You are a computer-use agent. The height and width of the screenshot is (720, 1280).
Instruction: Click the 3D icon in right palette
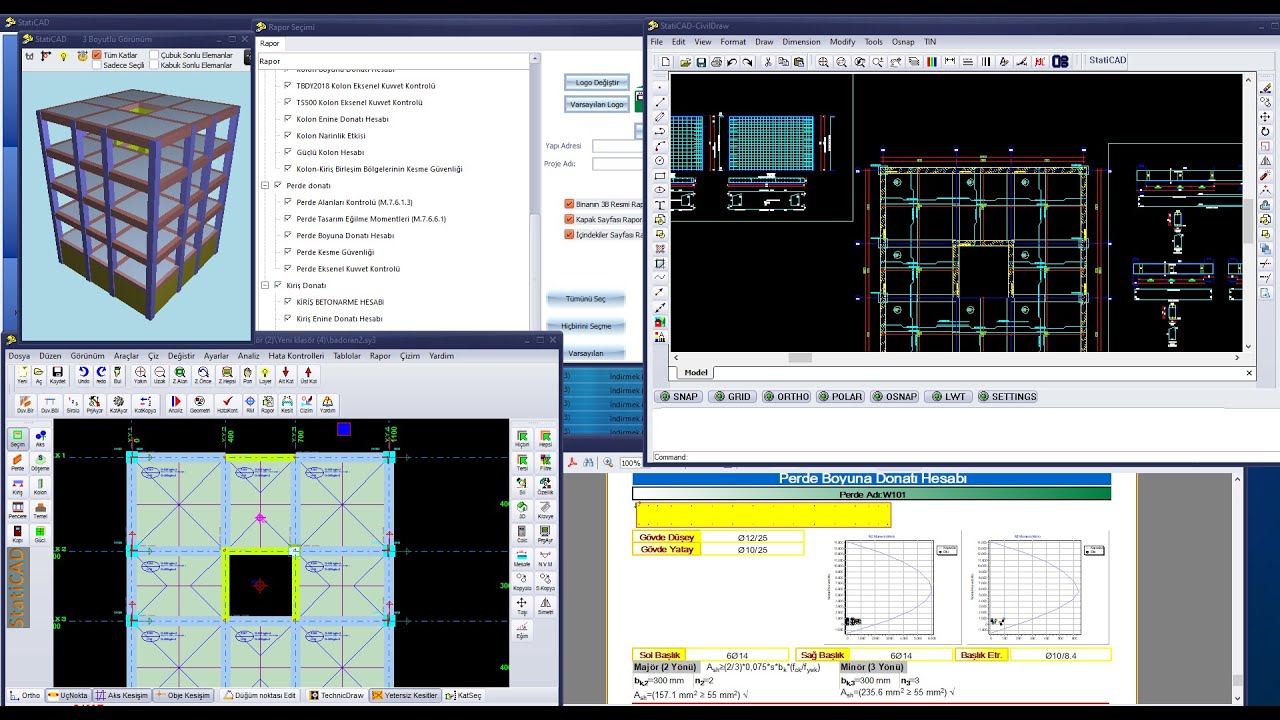[x=522, y=511]
